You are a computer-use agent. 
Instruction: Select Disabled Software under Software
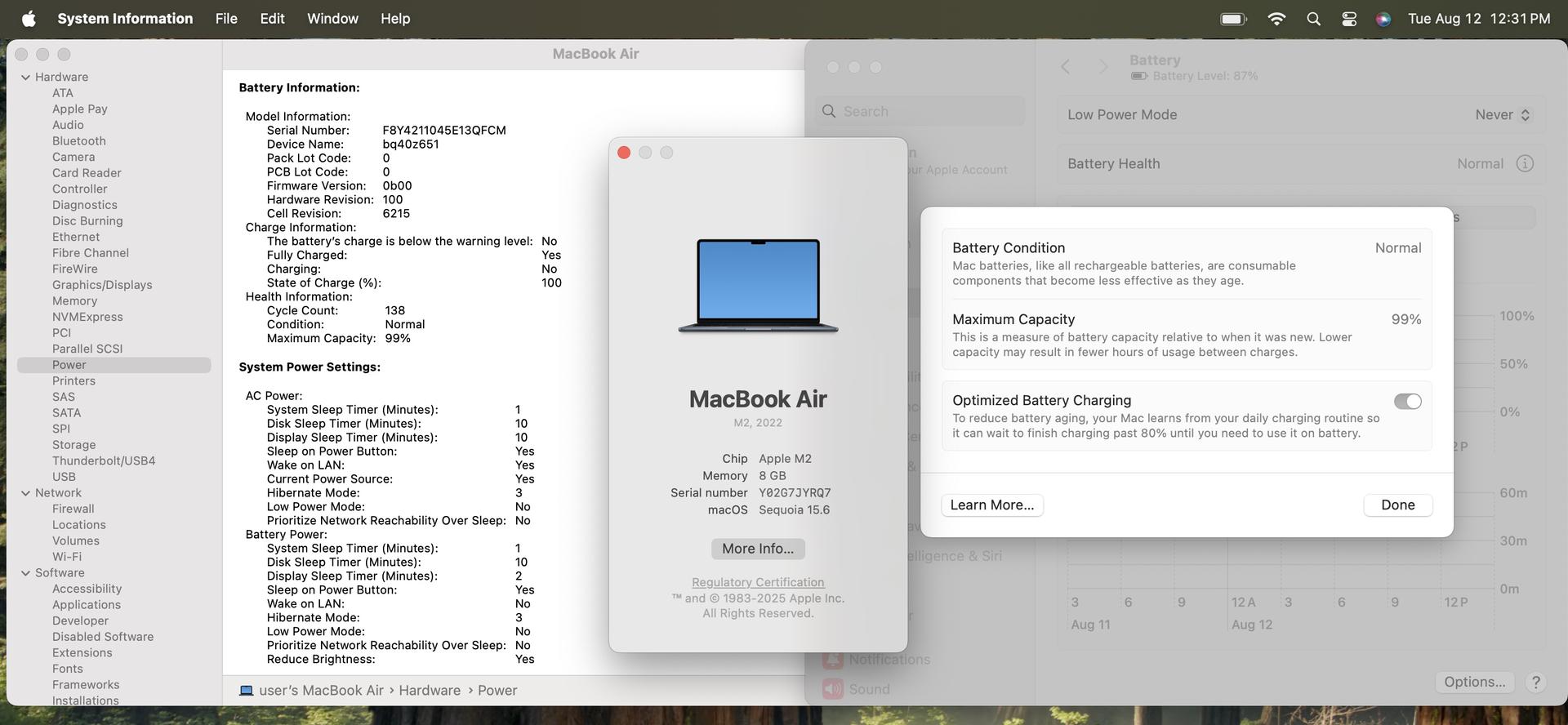(103, 637)
